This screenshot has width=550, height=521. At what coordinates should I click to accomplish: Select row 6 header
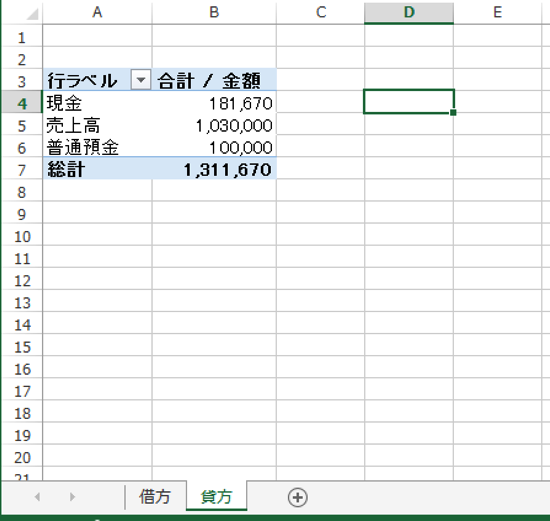click(22, 147)
